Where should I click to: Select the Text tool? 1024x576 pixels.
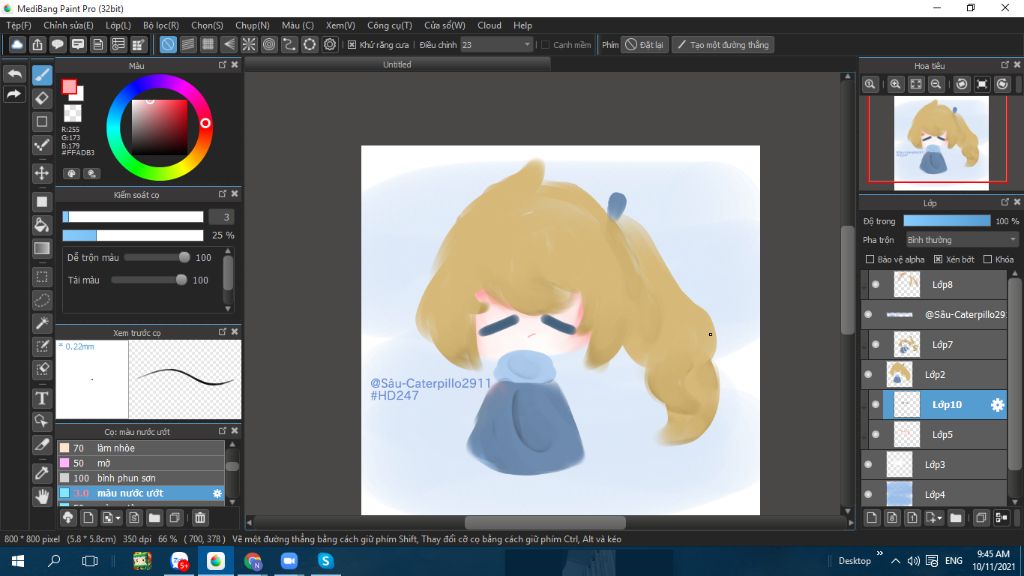(x=42, y=398)
